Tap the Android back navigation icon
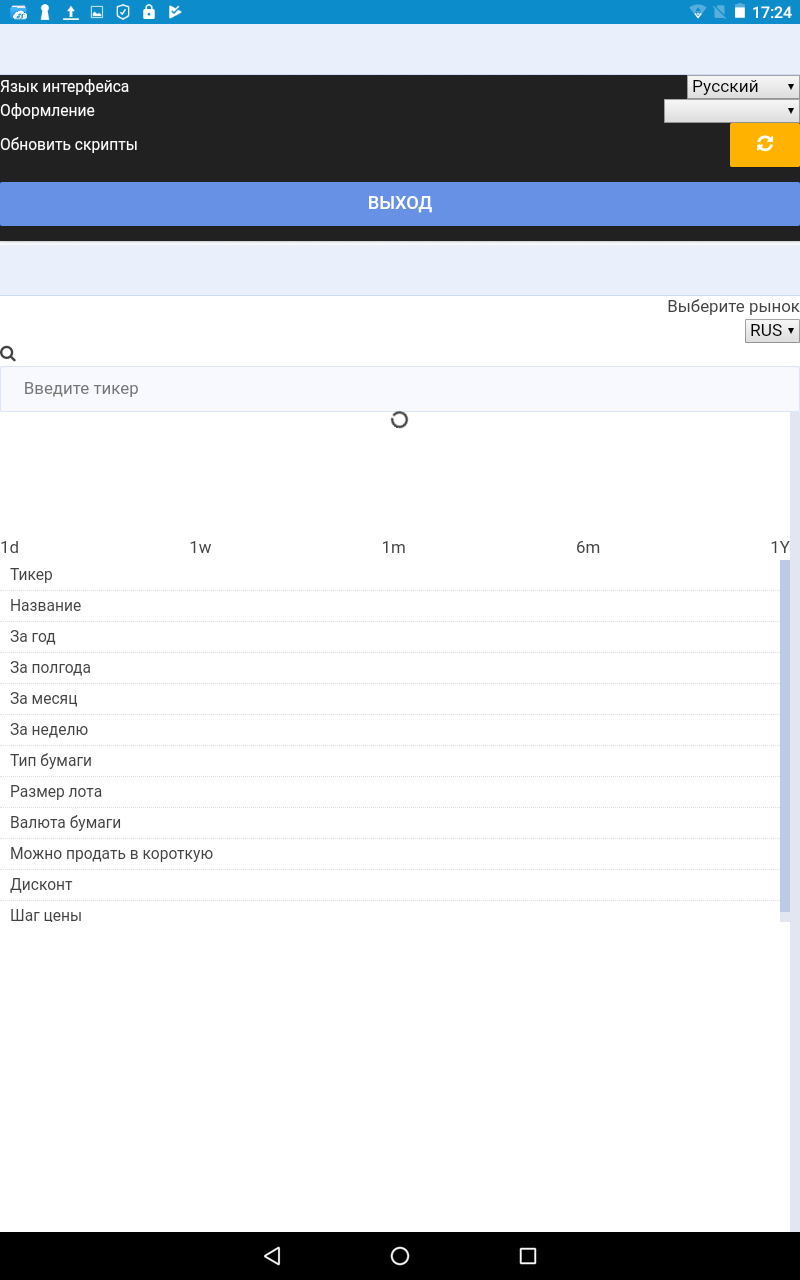 coord(272,1256)
